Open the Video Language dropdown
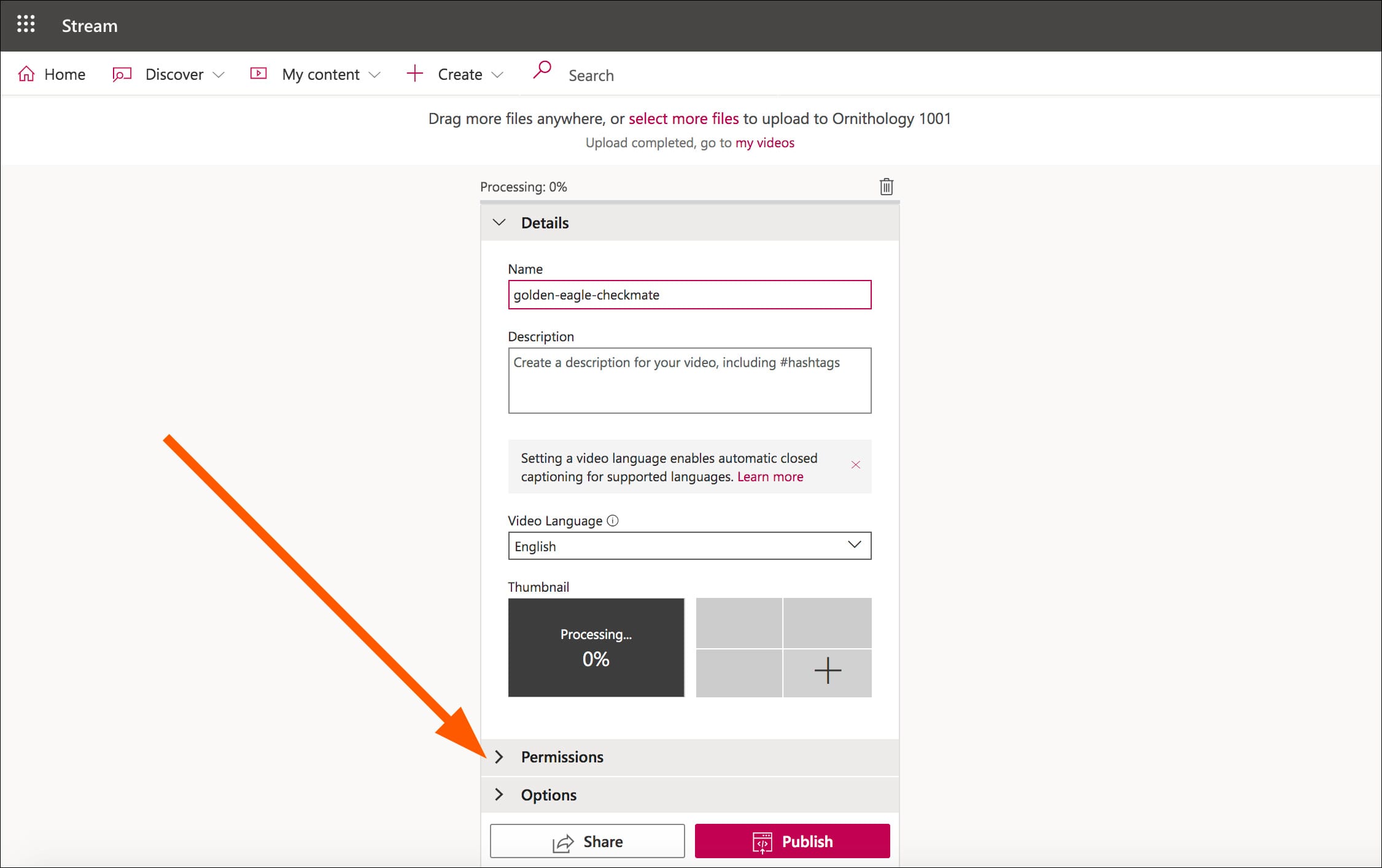The width and height of the screenshot is (1382, 868). pos(689,546)
